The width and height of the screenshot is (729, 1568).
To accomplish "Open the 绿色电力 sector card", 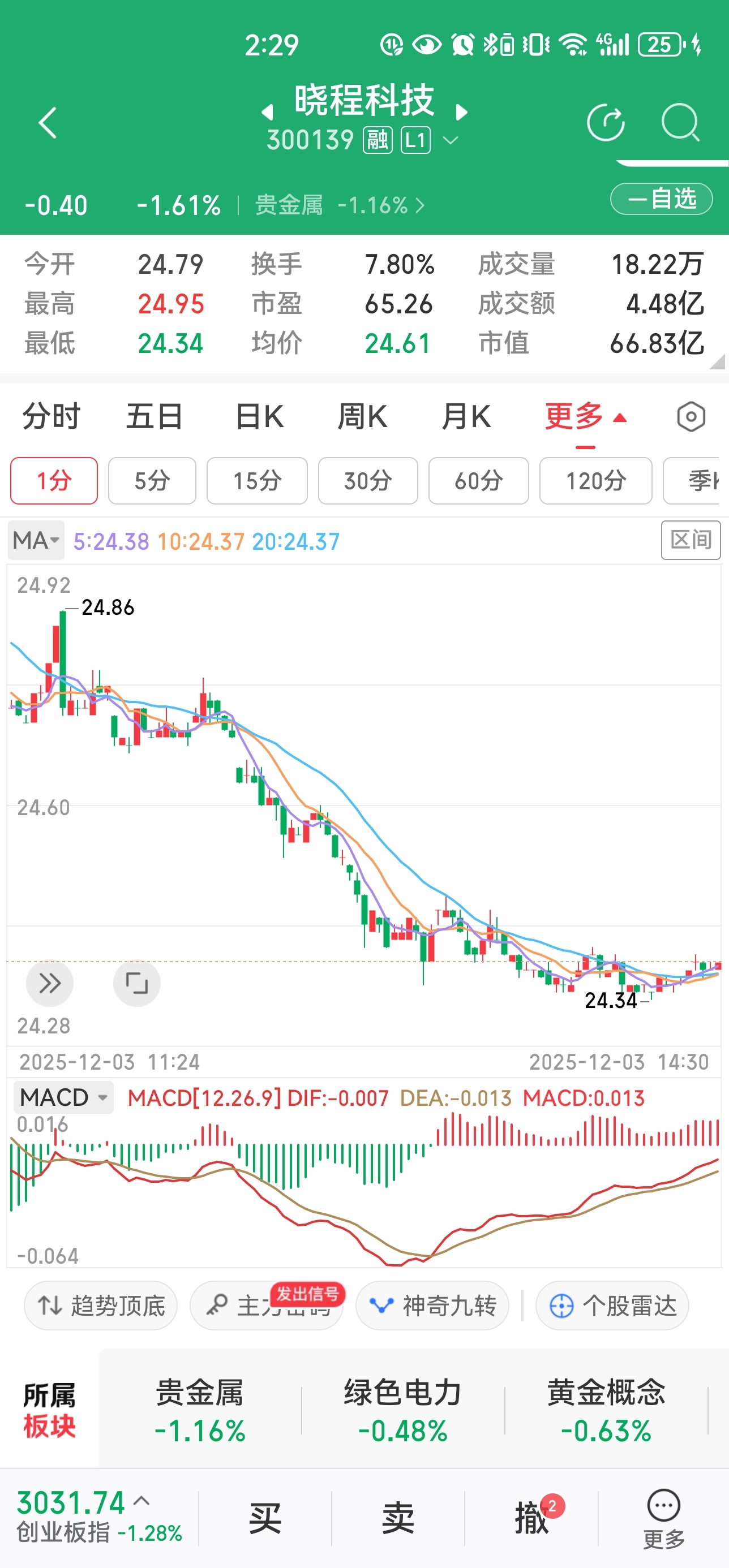I will (402, 1411).
